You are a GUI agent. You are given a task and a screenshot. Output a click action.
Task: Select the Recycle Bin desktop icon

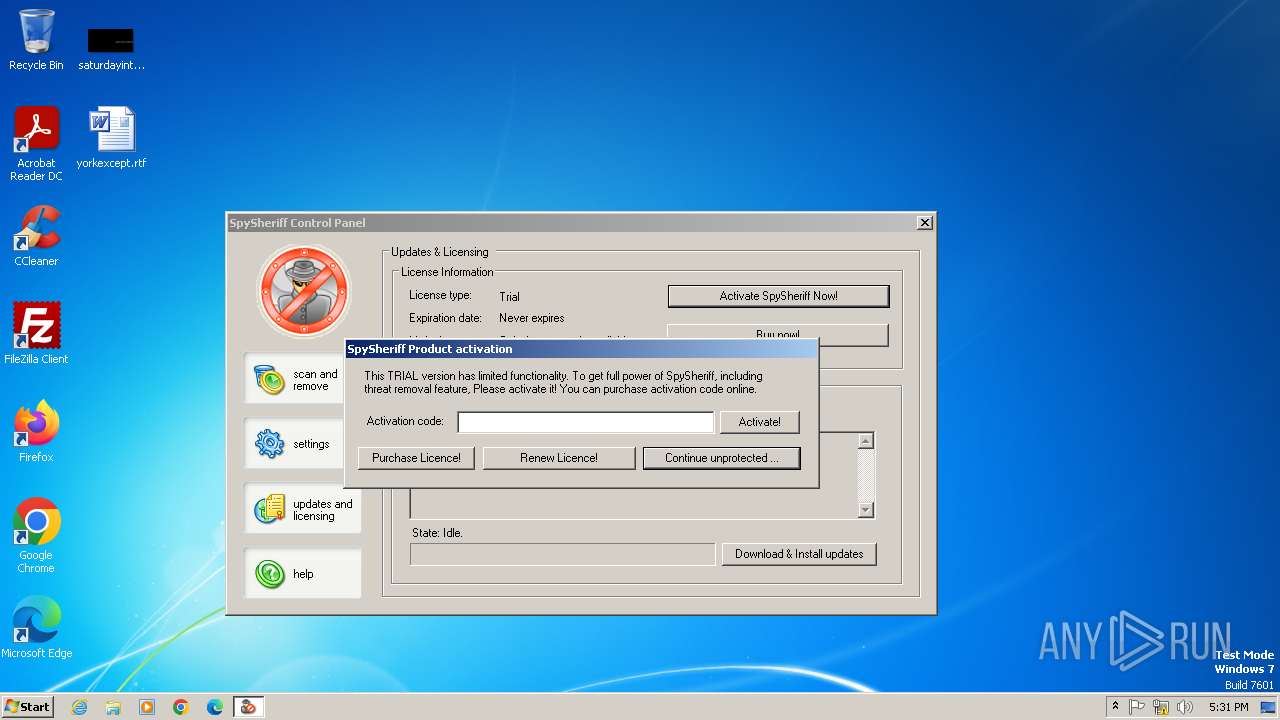point(36,40)
